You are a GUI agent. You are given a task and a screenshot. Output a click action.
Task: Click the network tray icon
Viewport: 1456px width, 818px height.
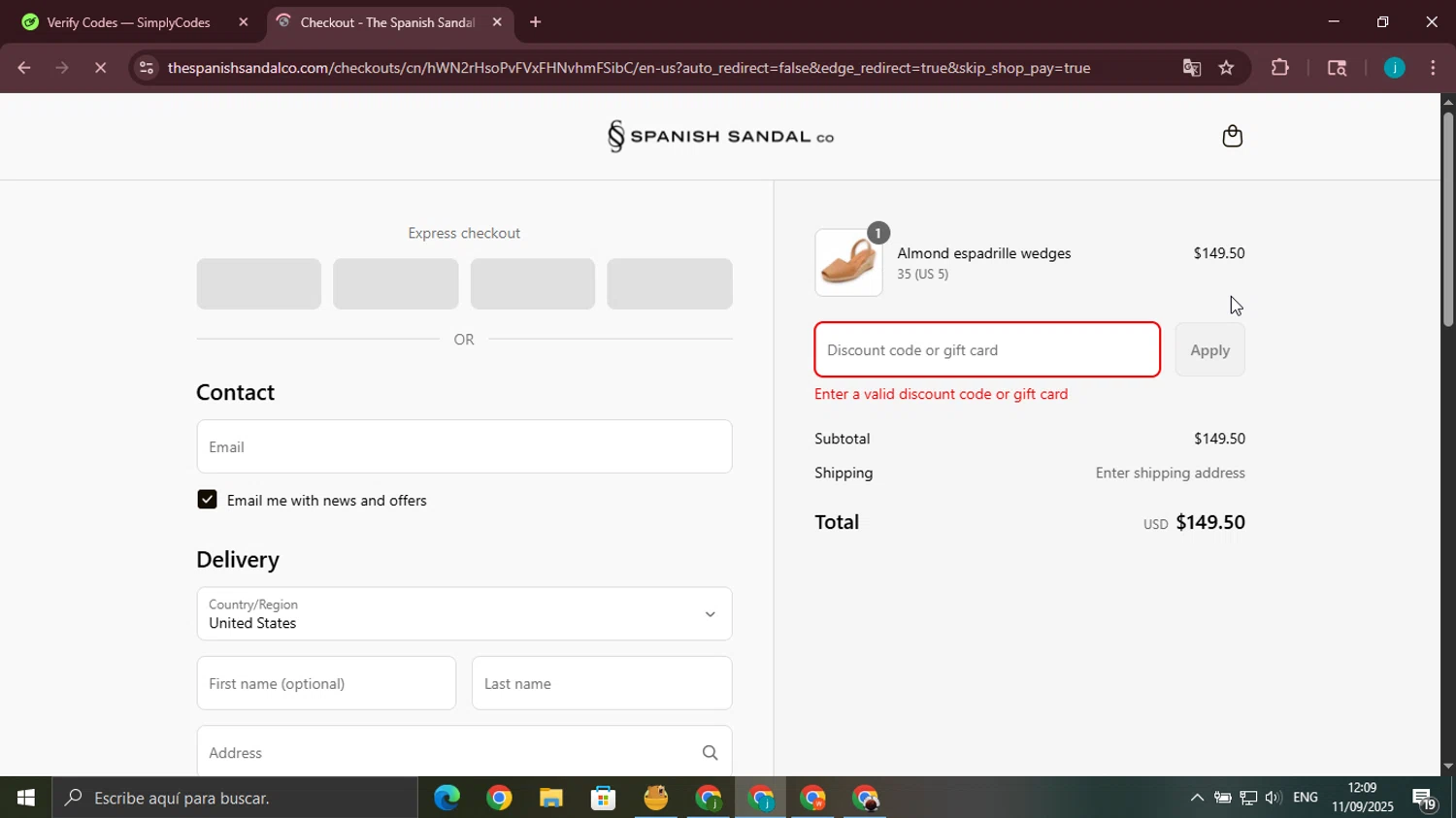pyautogui.click(x=1248, y=798)
